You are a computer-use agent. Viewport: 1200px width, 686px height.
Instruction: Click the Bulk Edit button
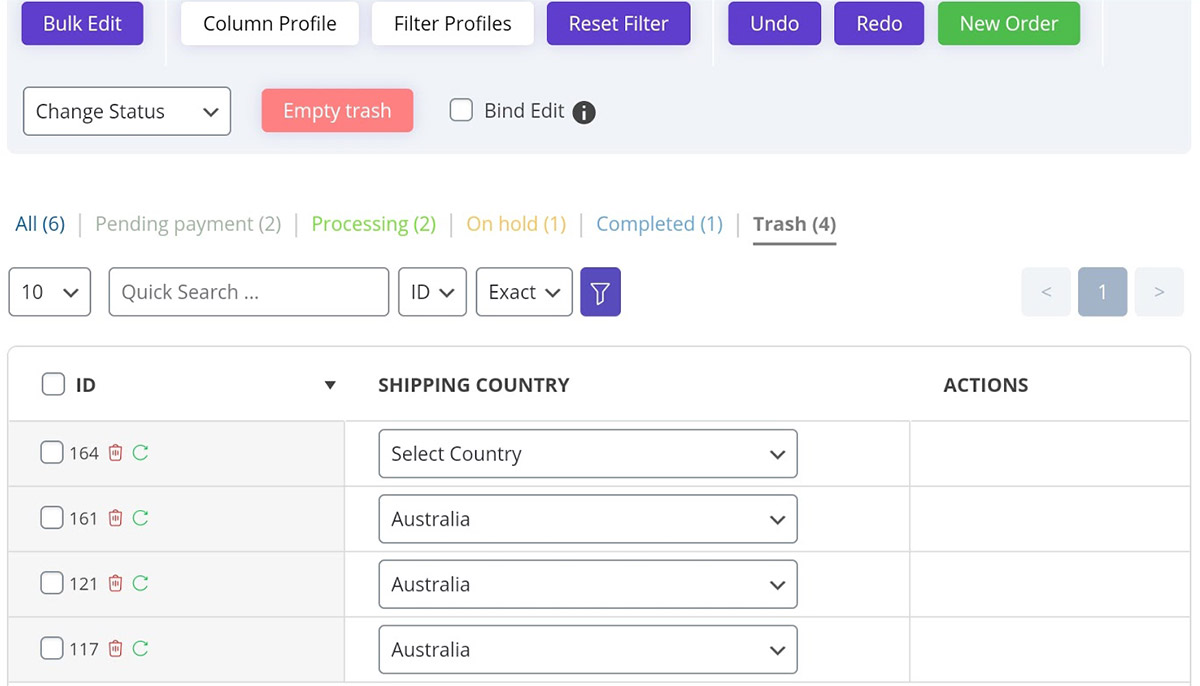[82, 24]
